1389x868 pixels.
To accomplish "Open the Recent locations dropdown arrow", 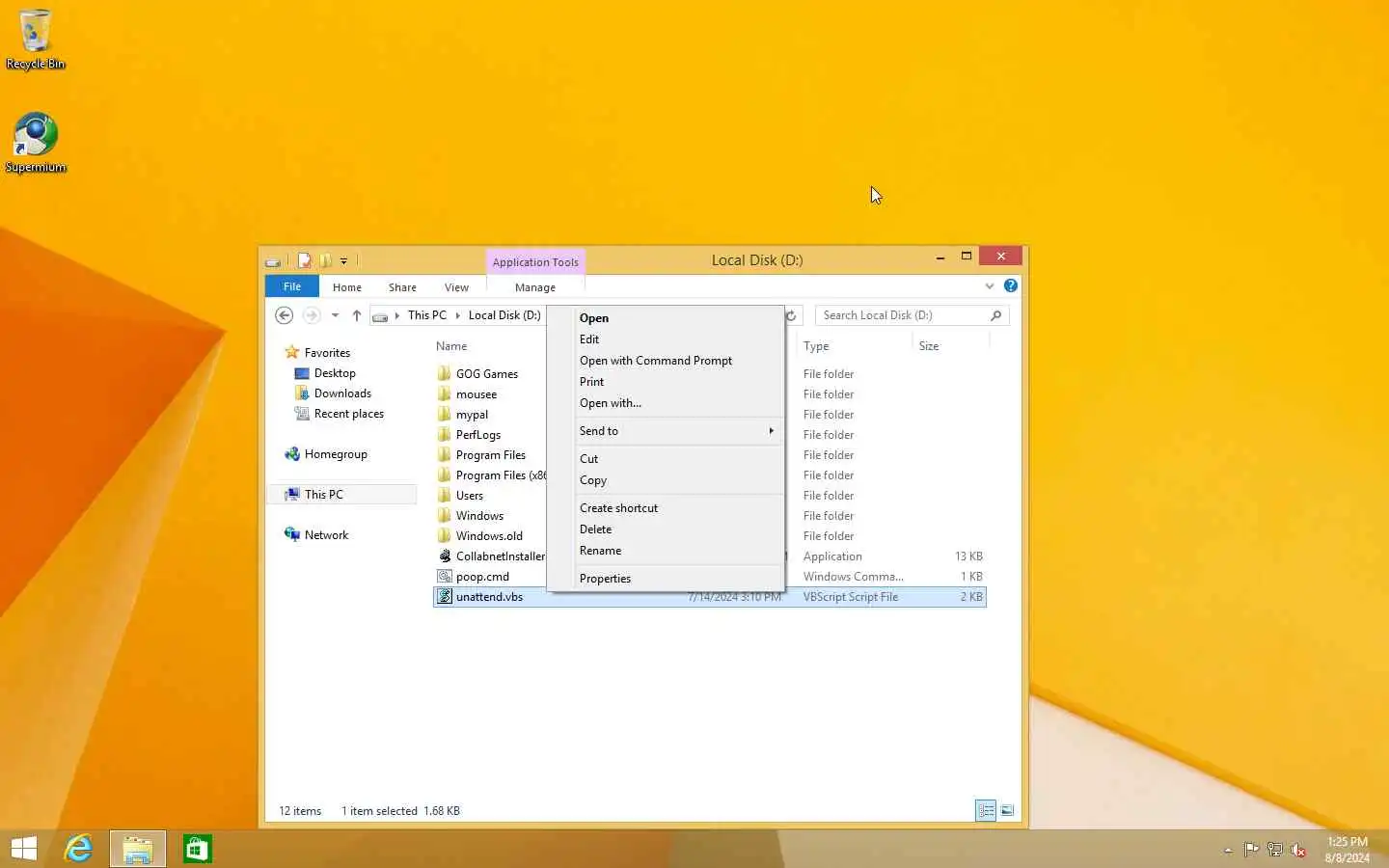I will (x=335, y=315).
